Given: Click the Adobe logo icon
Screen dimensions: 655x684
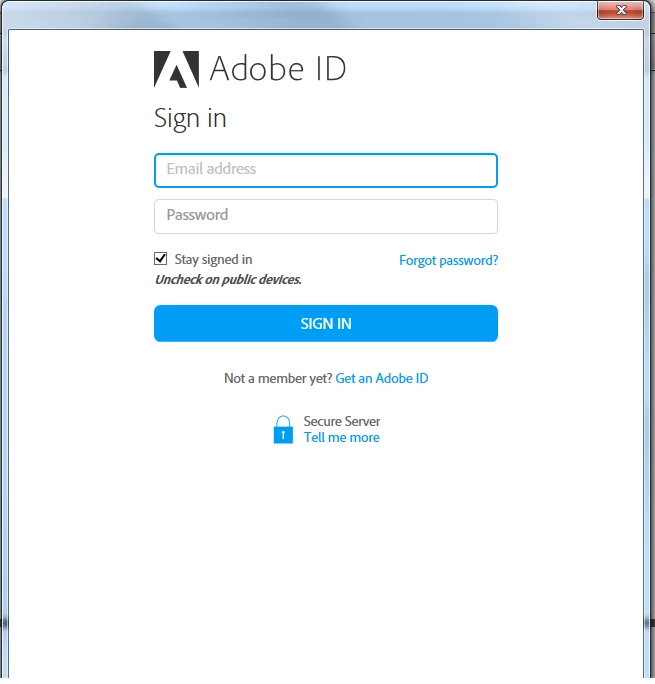Looking at the screenshot, I should [177, 69].
